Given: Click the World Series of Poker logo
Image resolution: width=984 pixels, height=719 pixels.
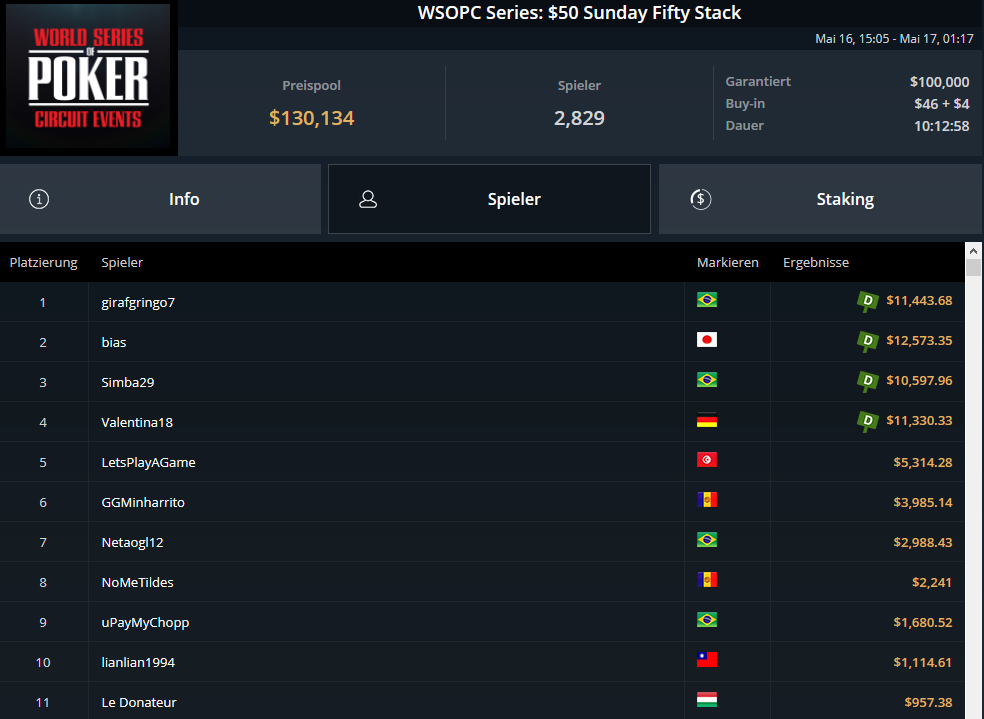Looking at the screenshot, I should 88,77.
